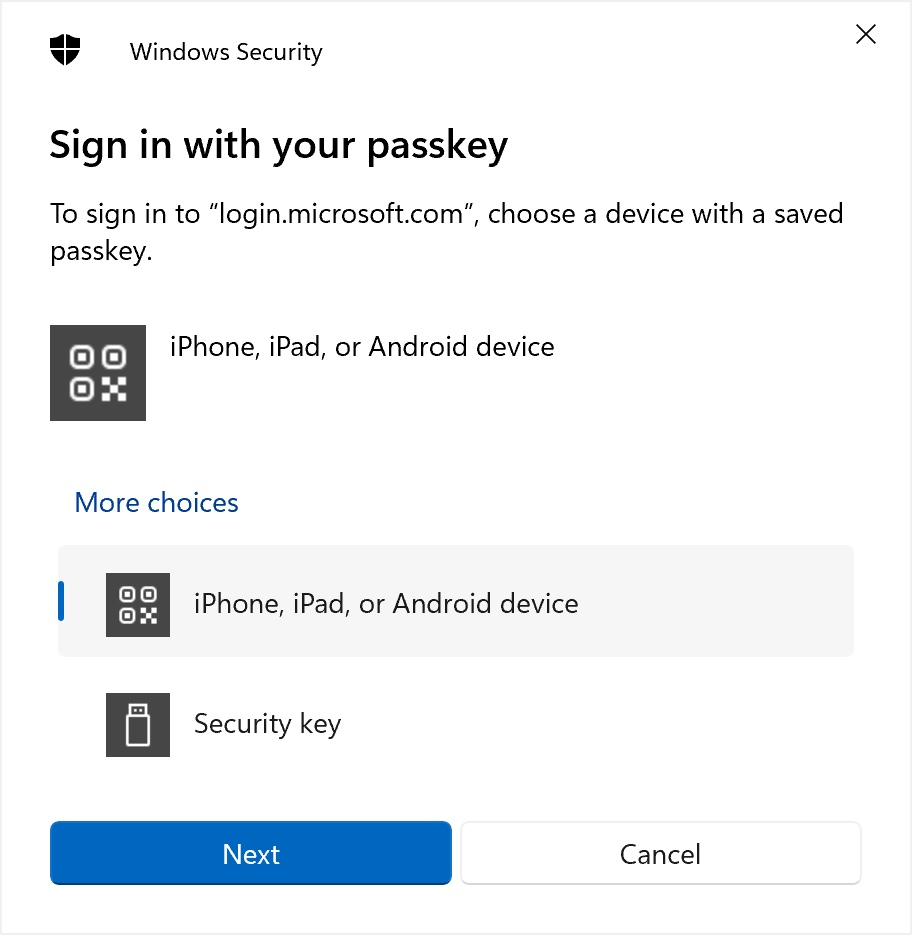Click the device label beside the large QR icon
The height and width of the screenshot is (935, 912).
pyautogui.click(x=362, y=347)
